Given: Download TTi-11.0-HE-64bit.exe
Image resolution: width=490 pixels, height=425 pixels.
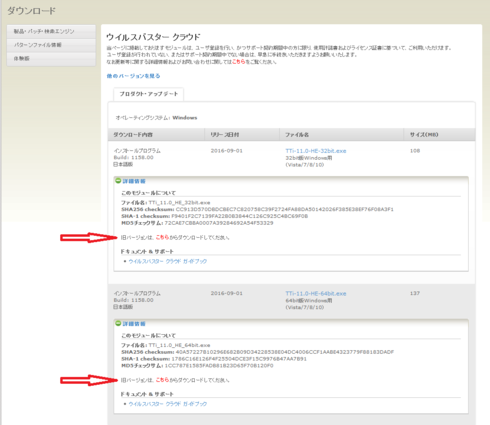Looking at the screenshot, I should click(316, 294).
